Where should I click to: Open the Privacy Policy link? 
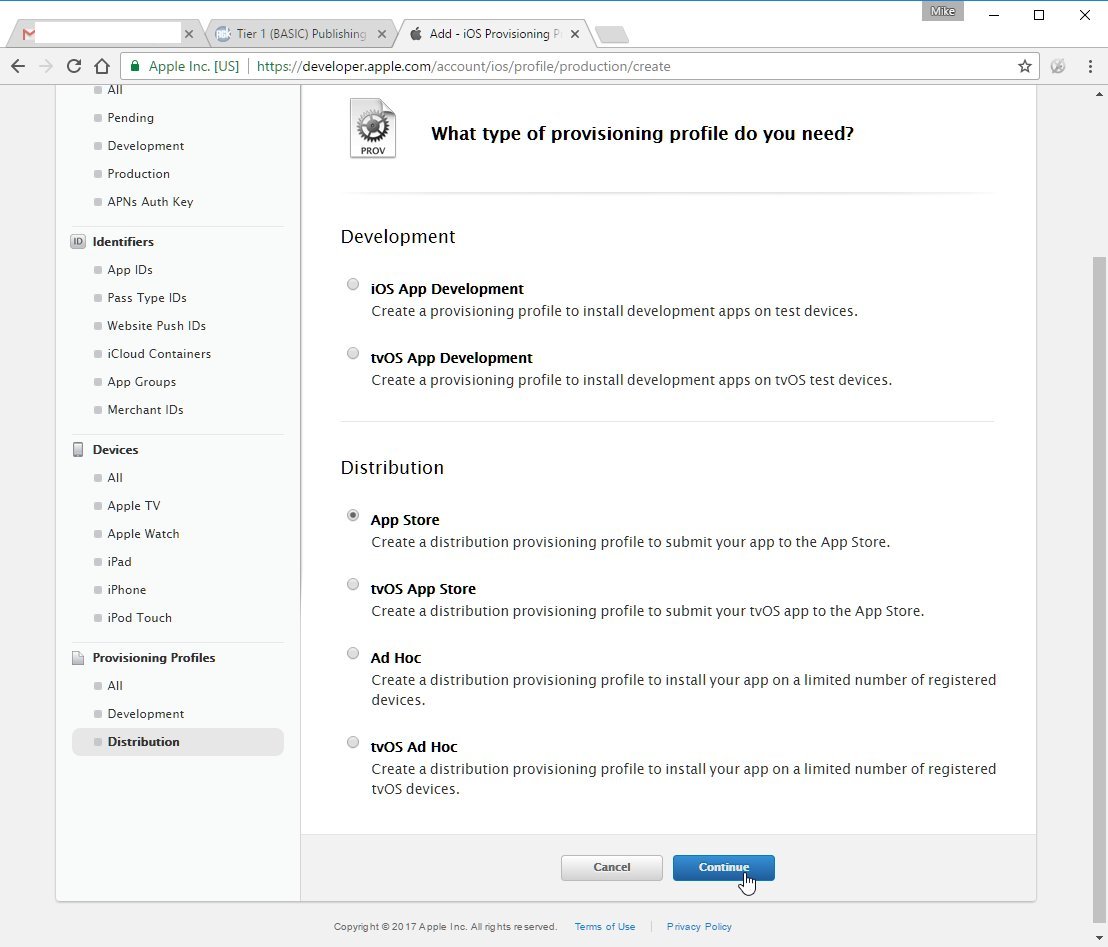[699, 927]
